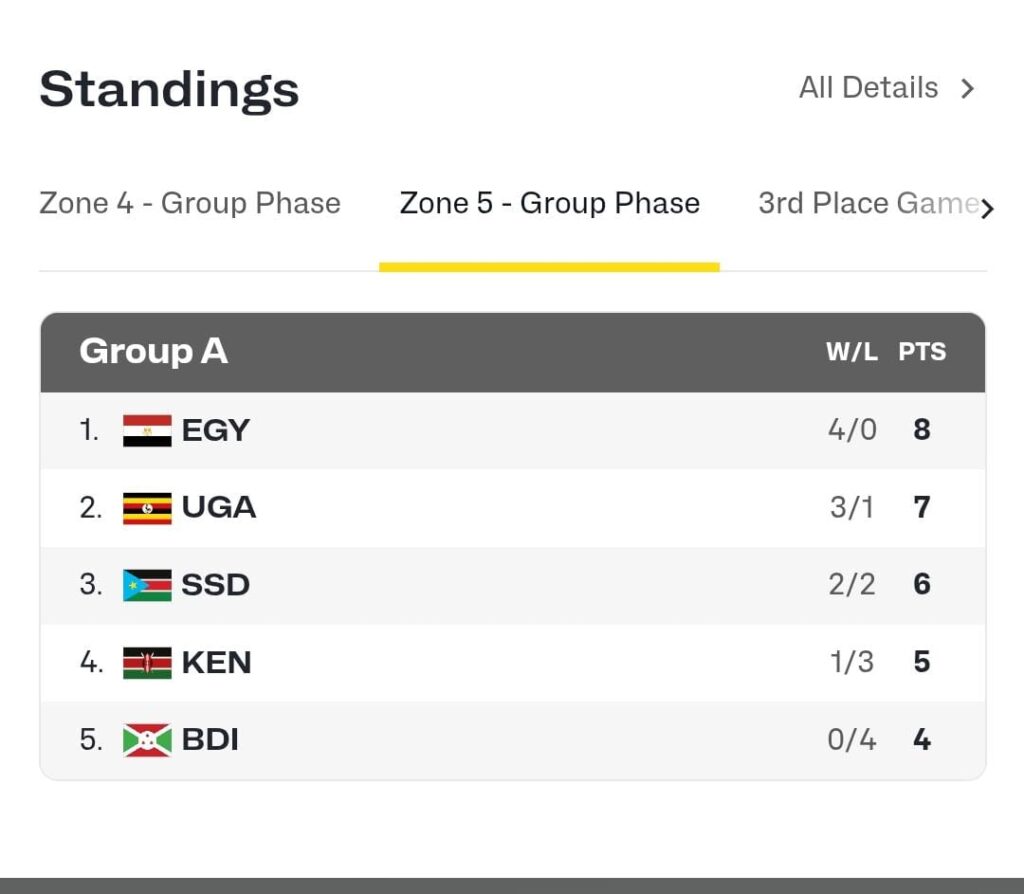Open the EGY team name
The image size is (1024, 894).
pos(215,430)
